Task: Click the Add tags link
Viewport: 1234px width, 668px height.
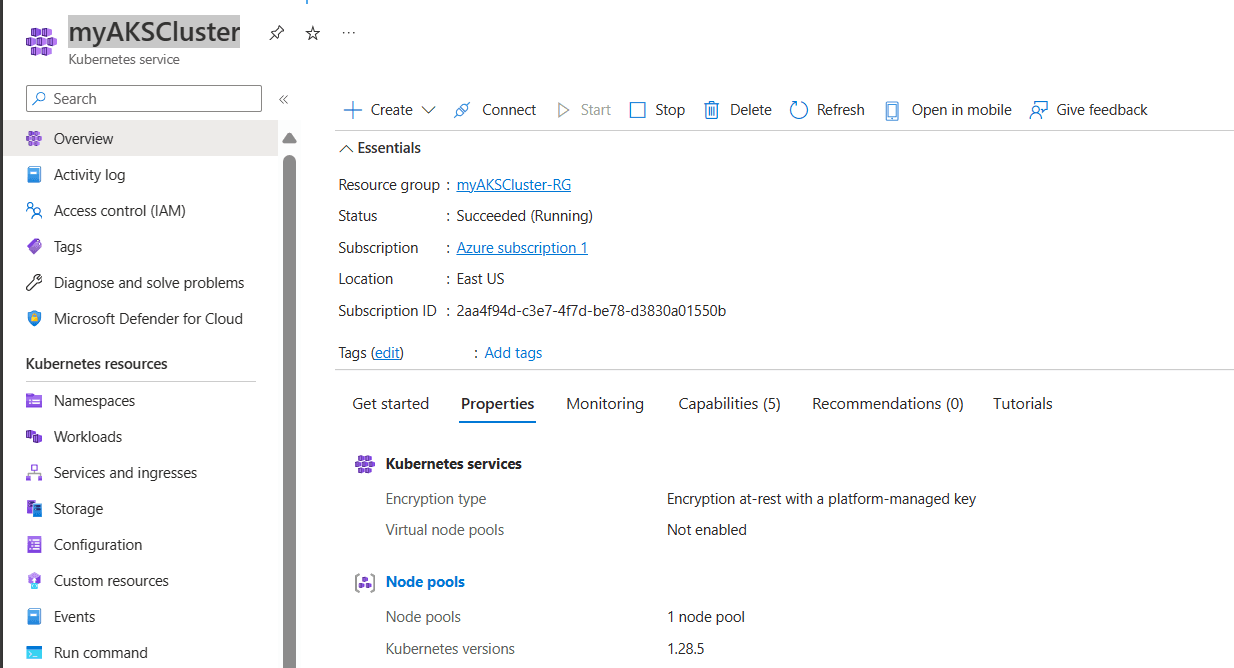Action: [513, 353]
